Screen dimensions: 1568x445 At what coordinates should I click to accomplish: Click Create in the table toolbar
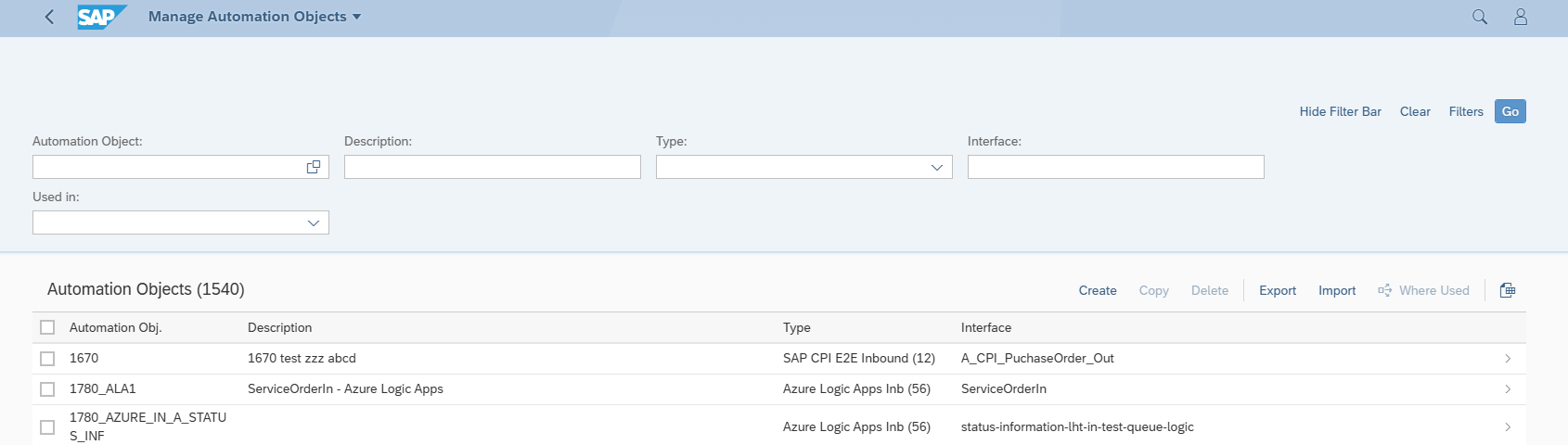1097,290
